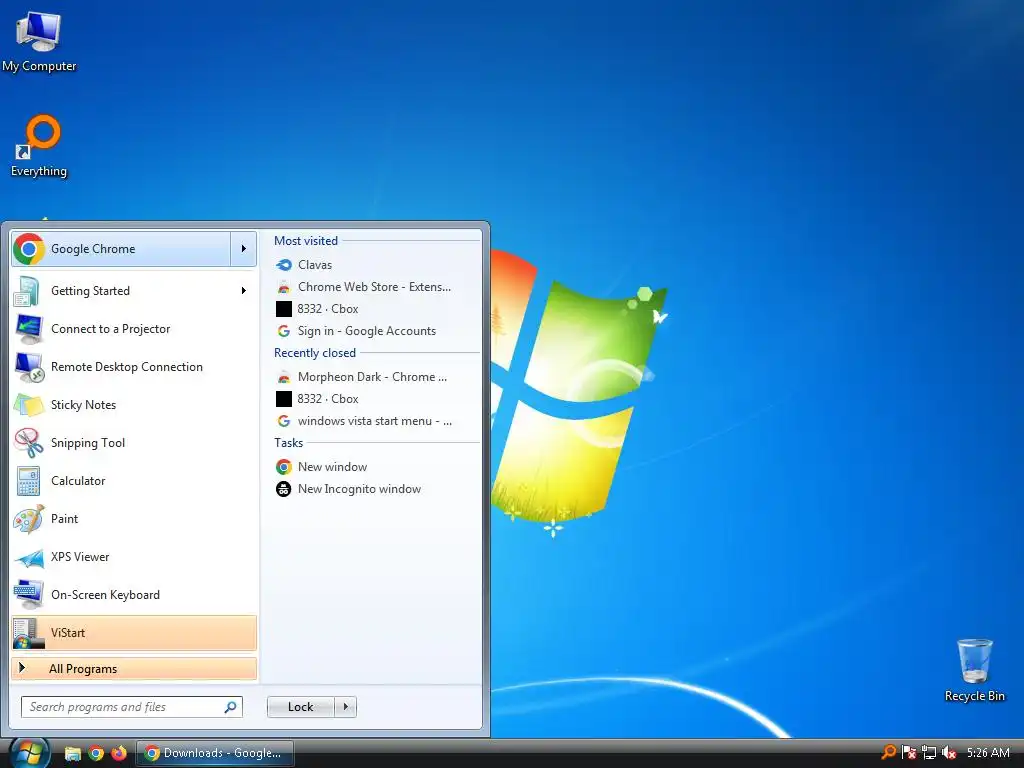Launch Chrome from taskbar quick launch

click(96, 754)
